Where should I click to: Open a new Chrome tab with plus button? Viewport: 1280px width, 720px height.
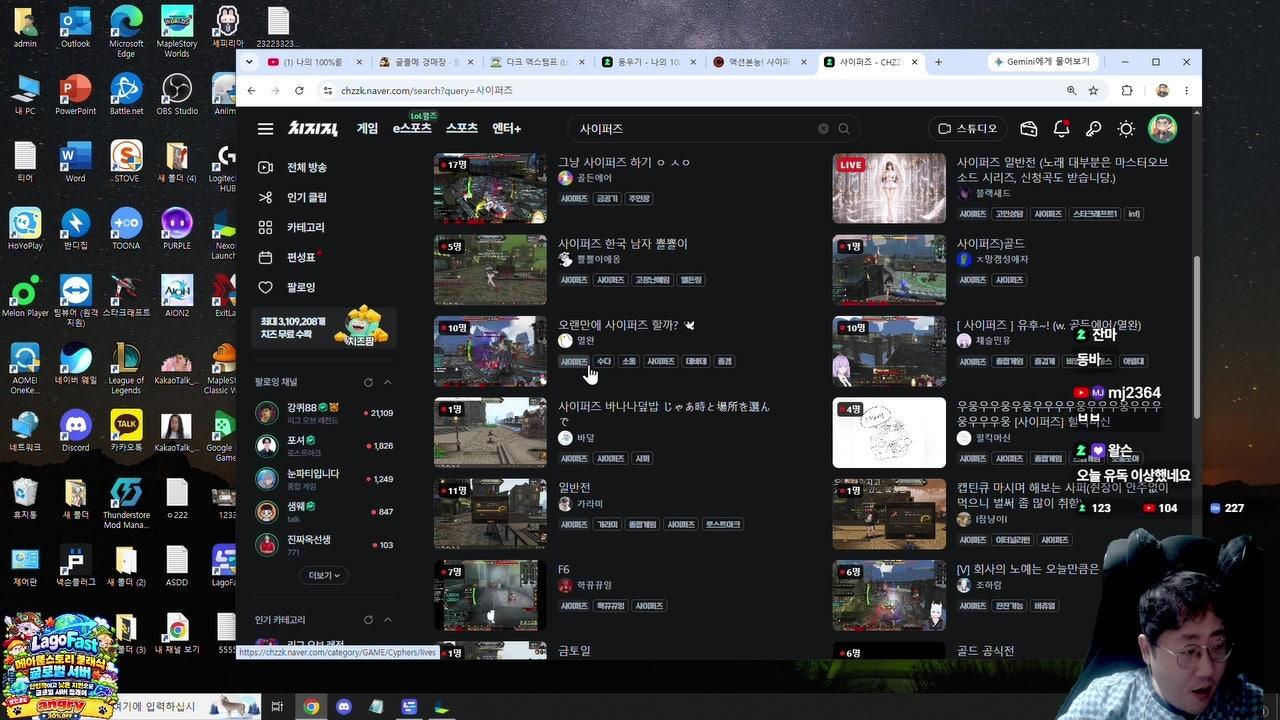pyautogui.click(x=938, y=62)
